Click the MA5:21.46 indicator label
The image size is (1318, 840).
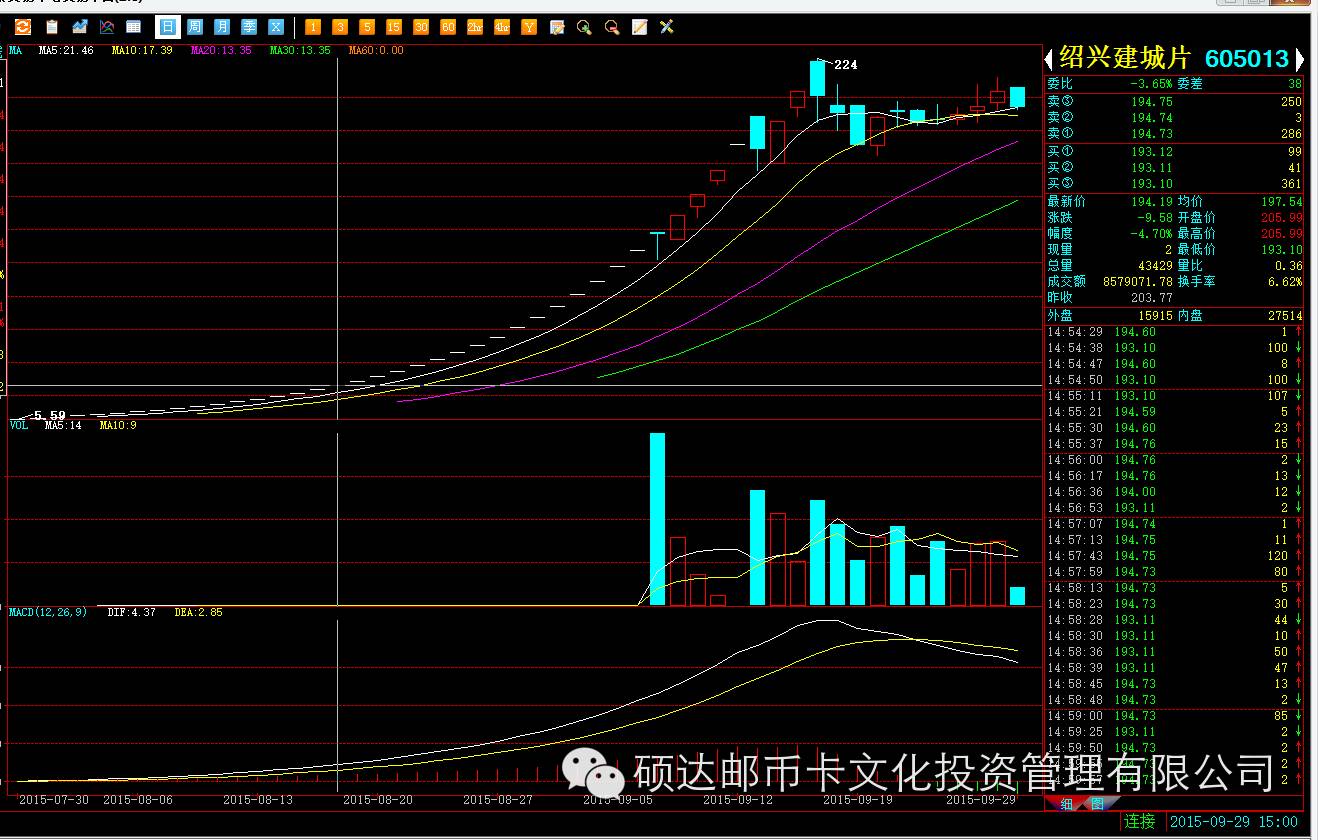66,50
